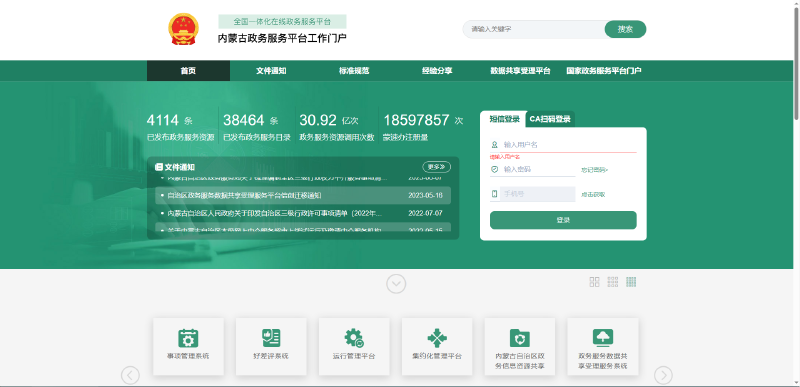This screenshot has width=800, height=387.
Task: Open the 运行管理平台 gear icon
Action: (354, 338)
